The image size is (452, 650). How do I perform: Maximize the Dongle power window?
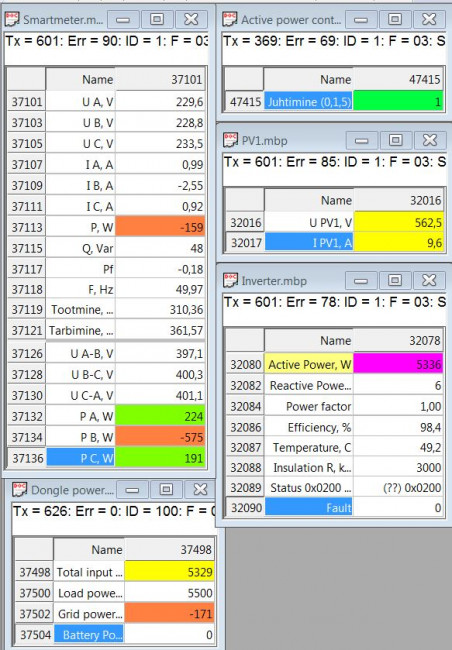coord(166,490)
